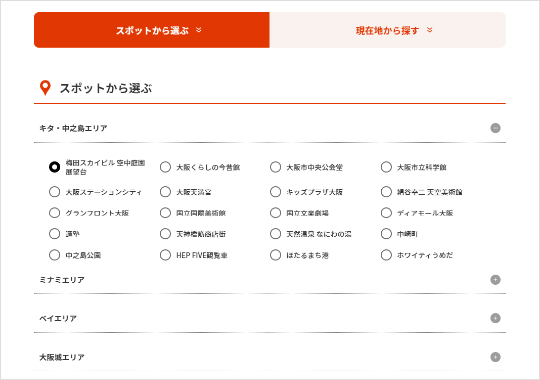The width and height of the screenshot is (540, 380).
Task: Click the chevron beside スポットから選ぶ tab
Action: pos(199,30)
